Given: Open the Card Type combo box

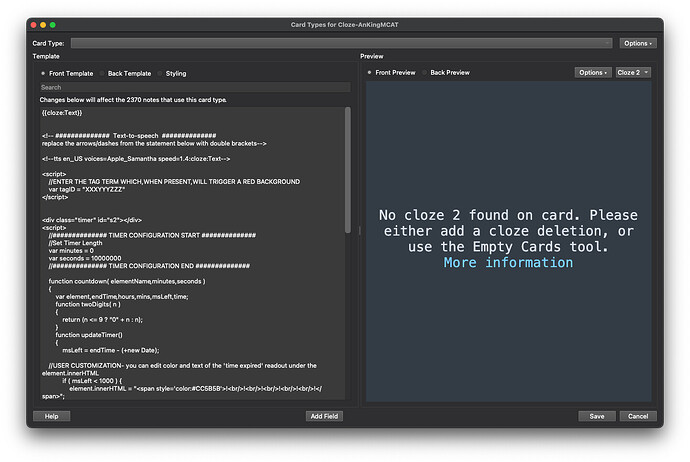Looking at the screenshot, I should coord(340,43).
